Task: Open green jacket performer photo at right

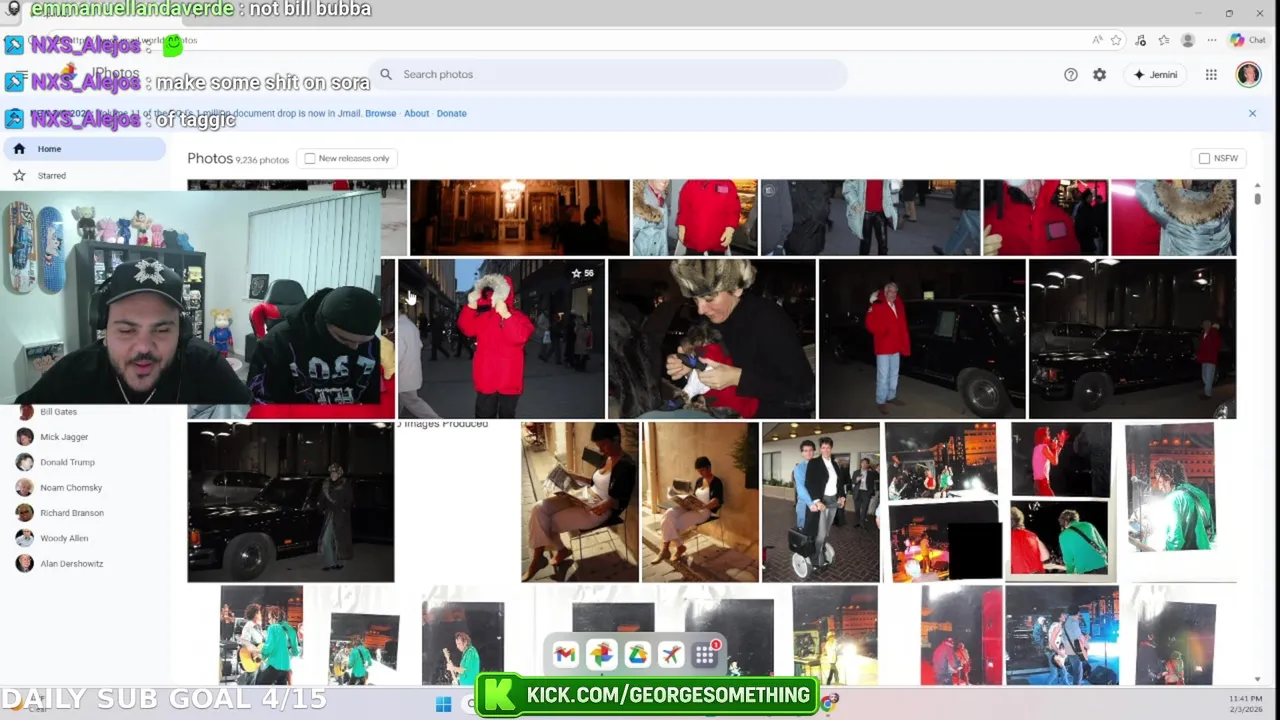Action: click(1170, 487)
